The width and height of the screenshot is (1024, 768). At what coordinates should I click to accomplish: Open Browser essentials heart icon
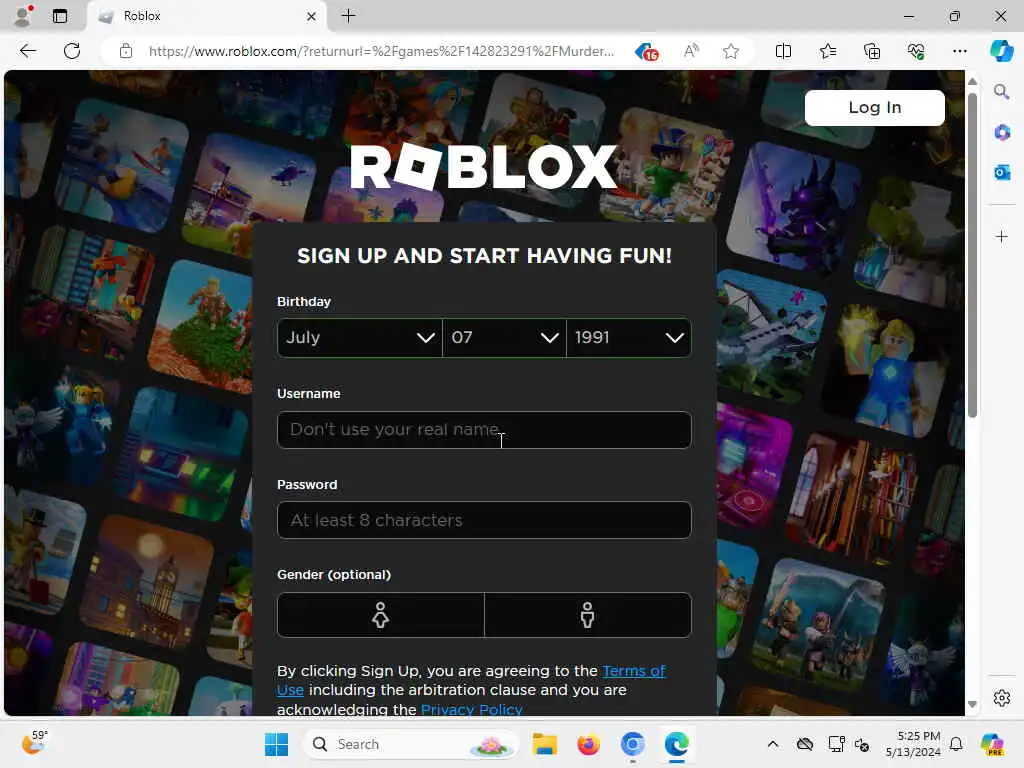click(x=916, y=51)
